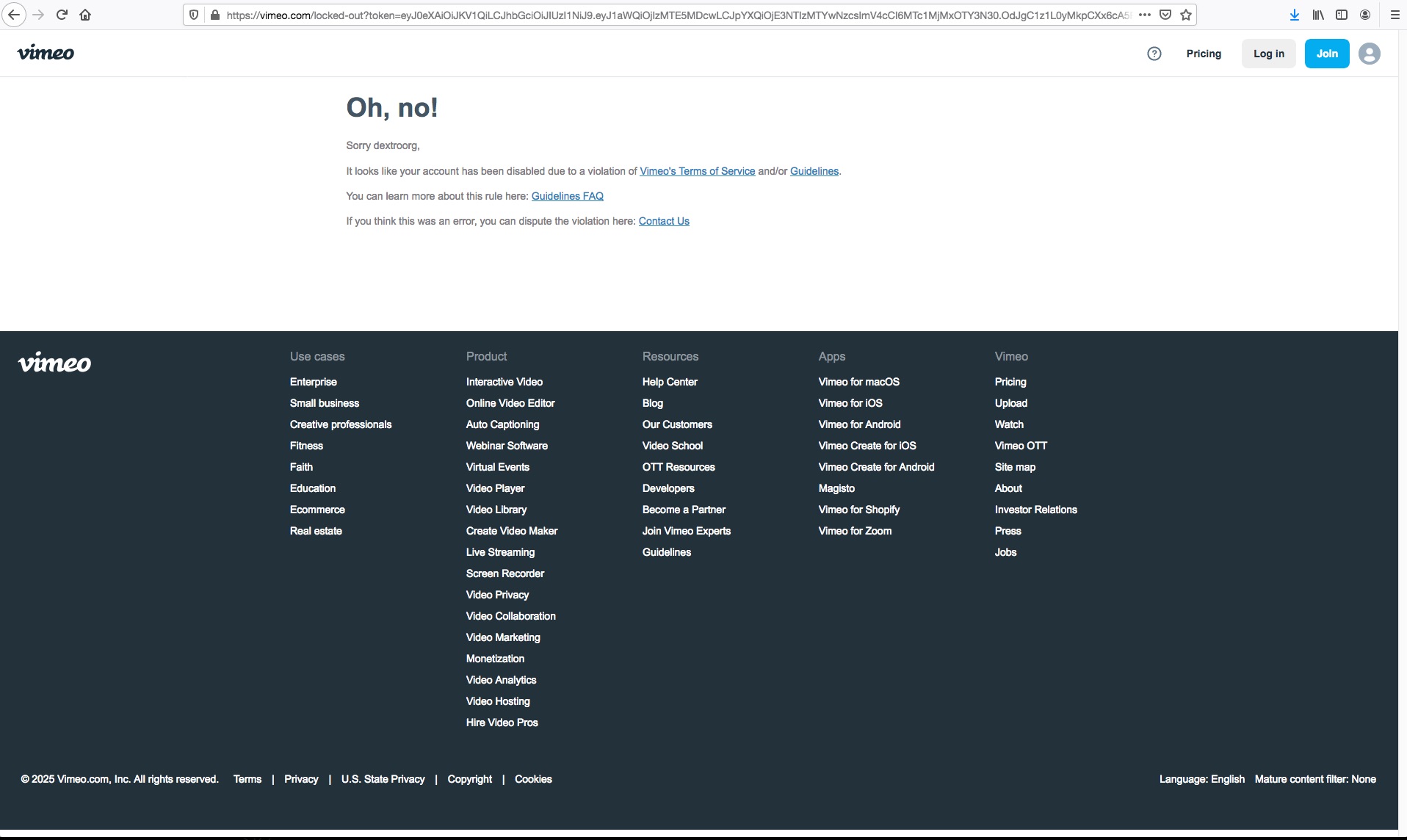Bookmark this page with star icon
The width and height of the screenshot is (1407, 840).
tap(1186, 15)
